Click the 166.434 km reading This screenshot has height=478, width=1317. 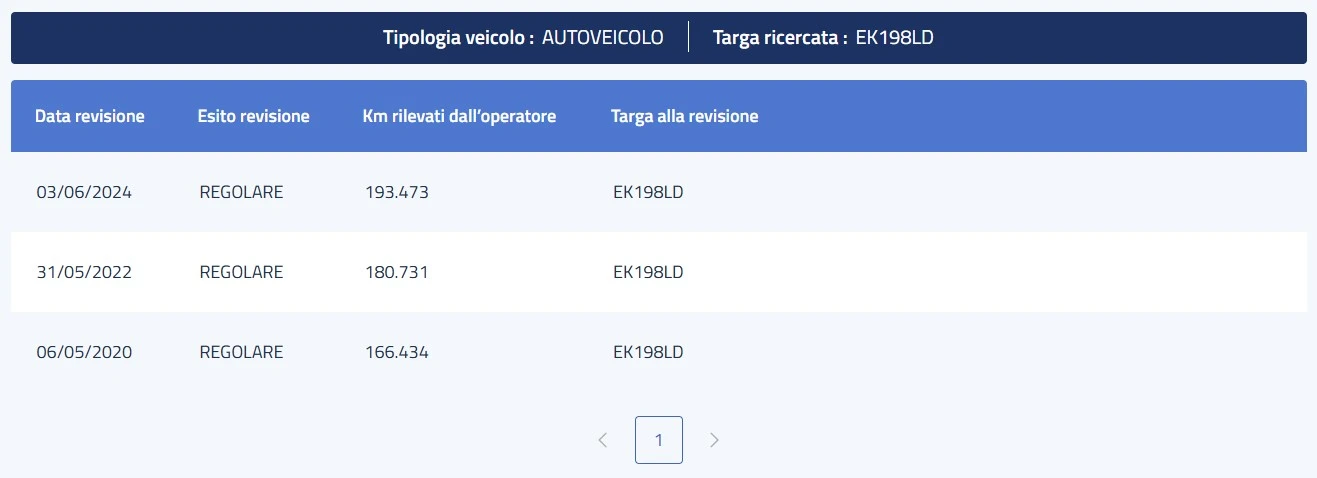(x=397, y=352)
